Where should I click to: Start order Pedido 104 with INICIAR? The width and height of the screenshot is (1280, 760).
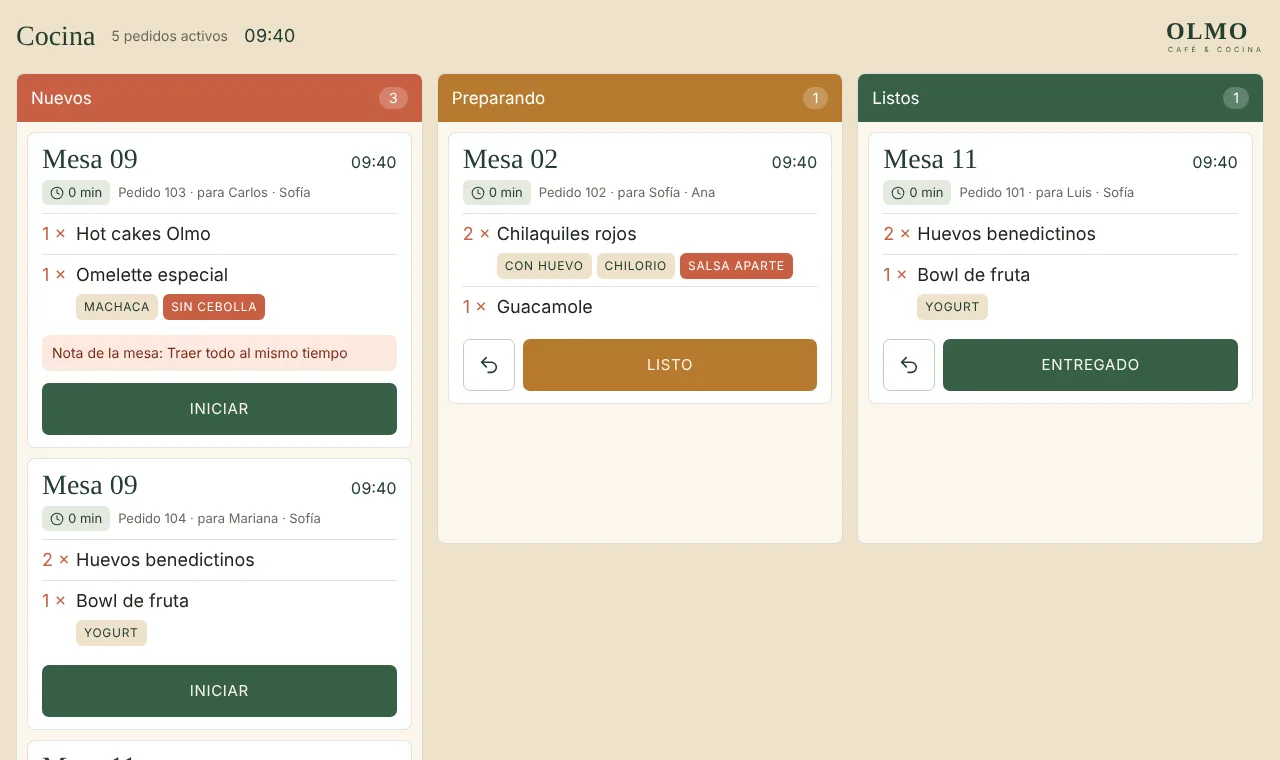pos(219,691)
